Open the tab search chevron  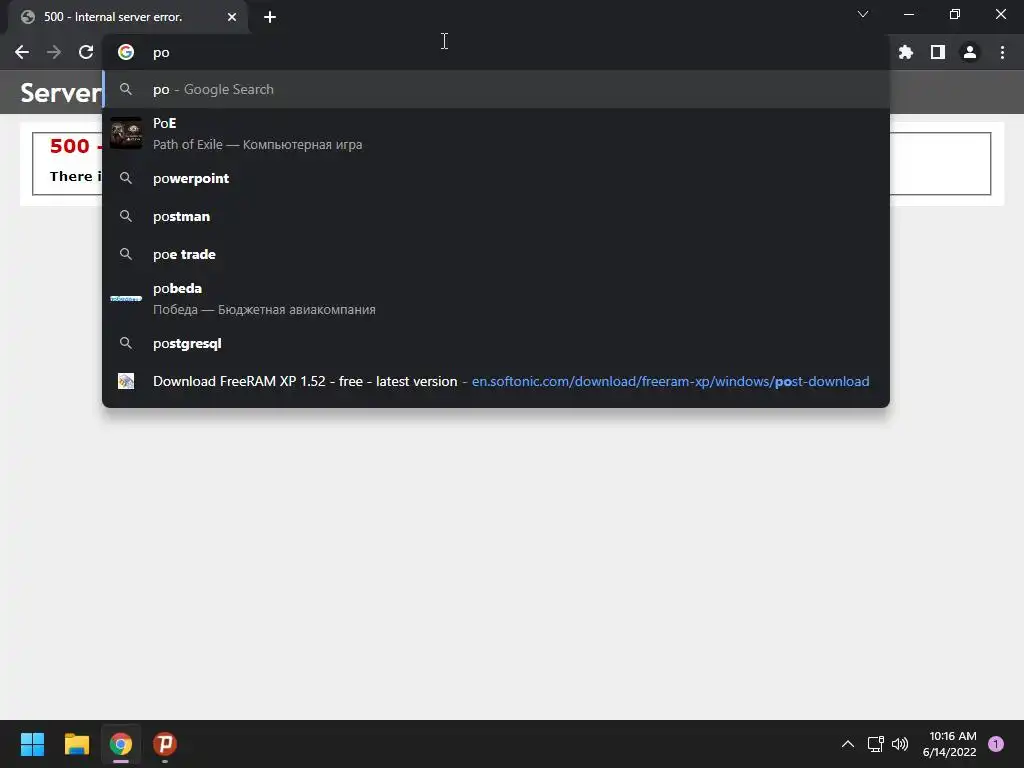[863, 14]
